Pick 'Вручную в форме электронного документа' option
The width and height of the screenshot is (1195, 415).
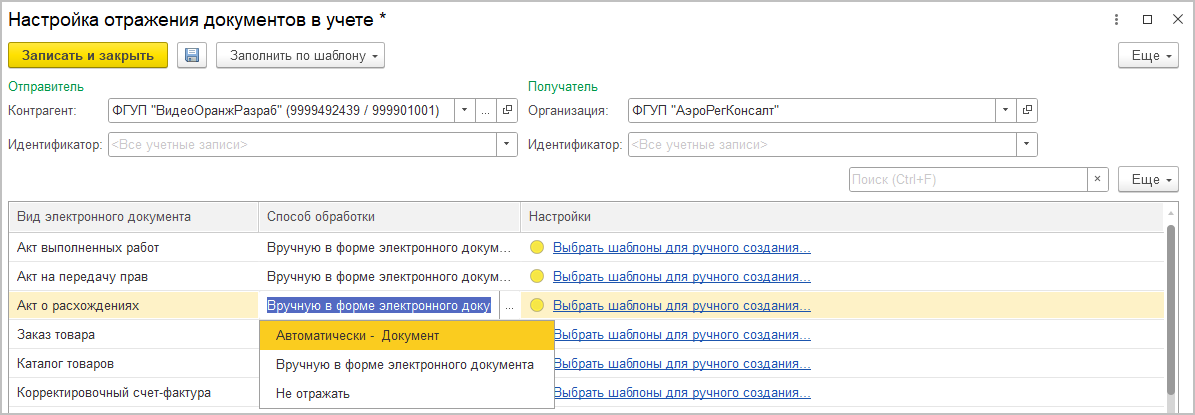pos(406,364)
